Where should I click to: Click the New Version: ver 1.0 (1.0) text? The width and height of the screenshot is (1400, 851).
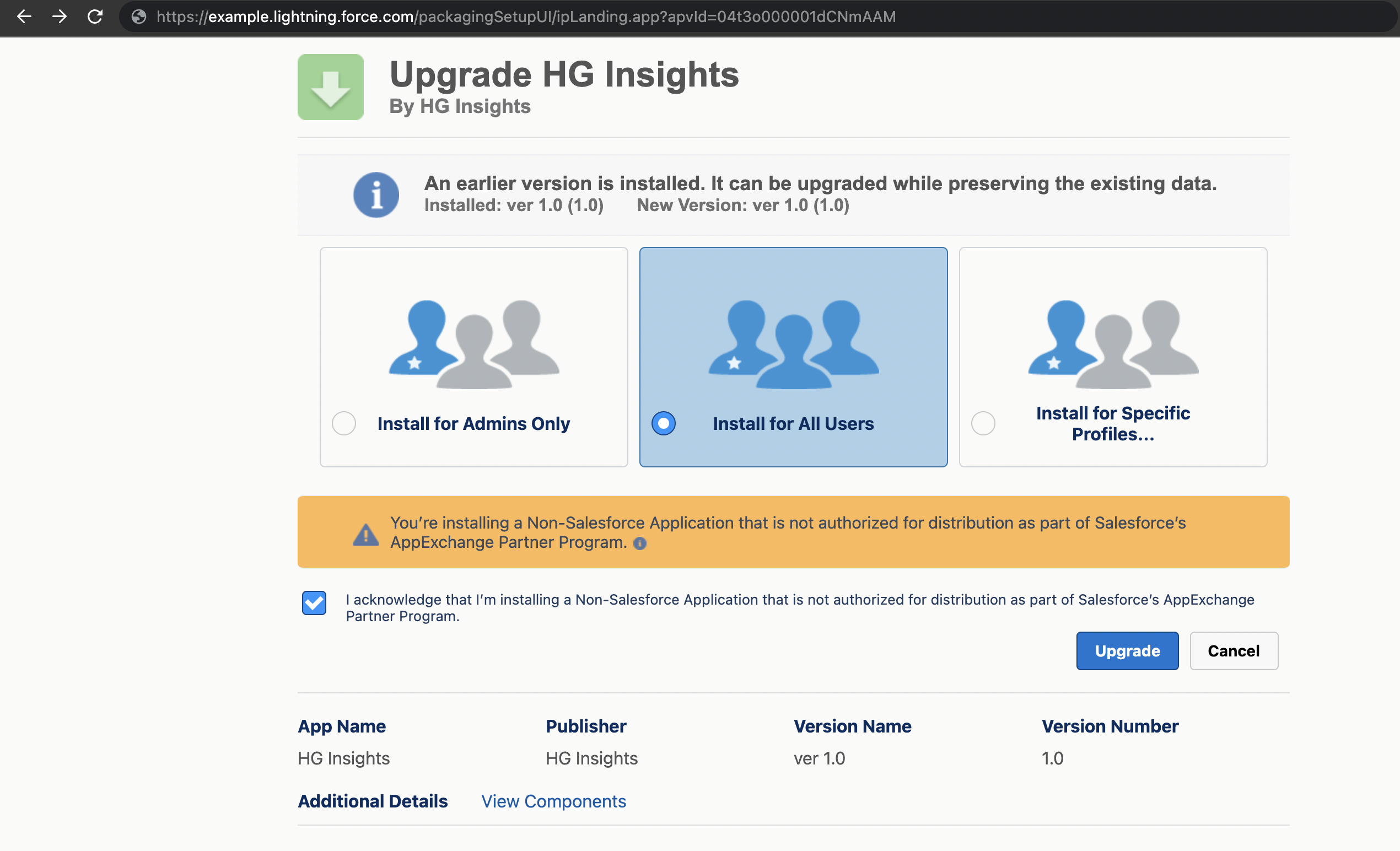pos(743,205)
